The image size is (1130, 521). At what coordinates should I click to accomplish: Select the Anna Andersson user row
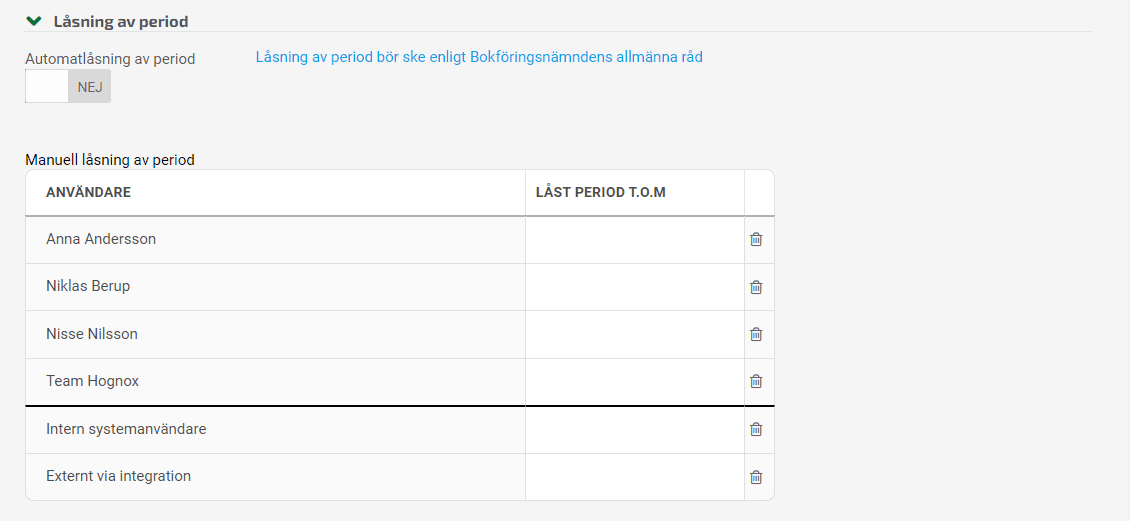tap(275, 240)
